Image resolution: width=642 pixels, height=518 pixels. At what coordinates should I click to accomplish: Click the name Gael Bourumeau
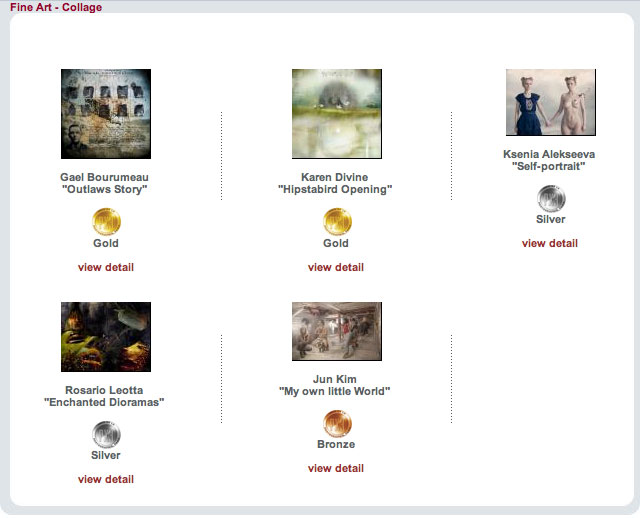[104, 177]
